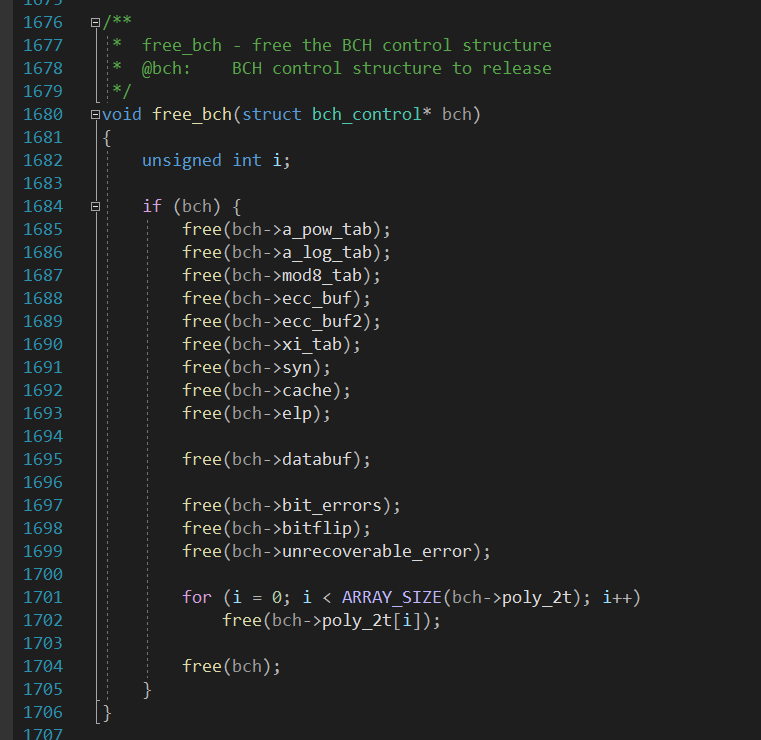
Task: Collapse the if (bch) block
Action: 95,207
